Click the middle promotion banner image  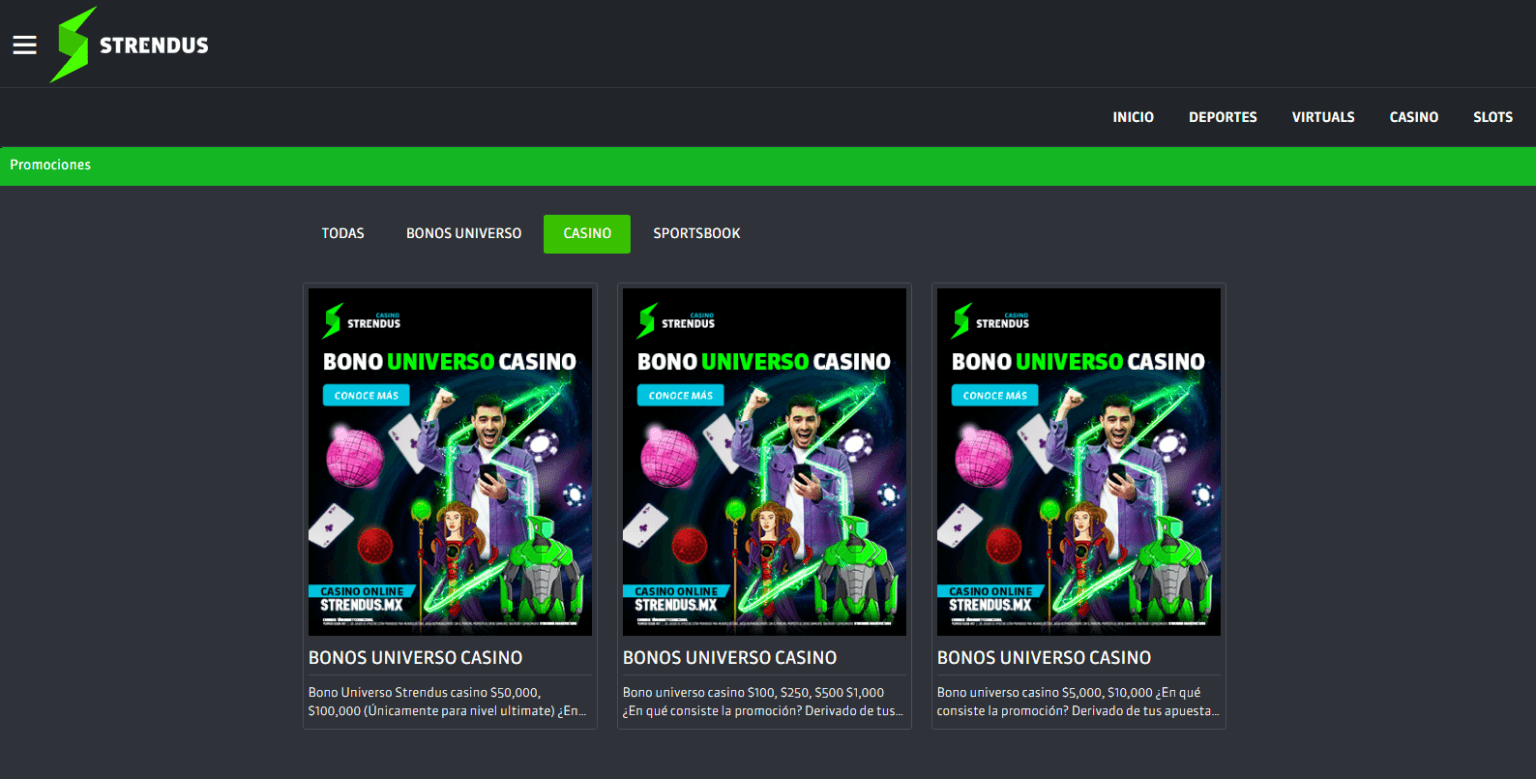pos(763,461)
